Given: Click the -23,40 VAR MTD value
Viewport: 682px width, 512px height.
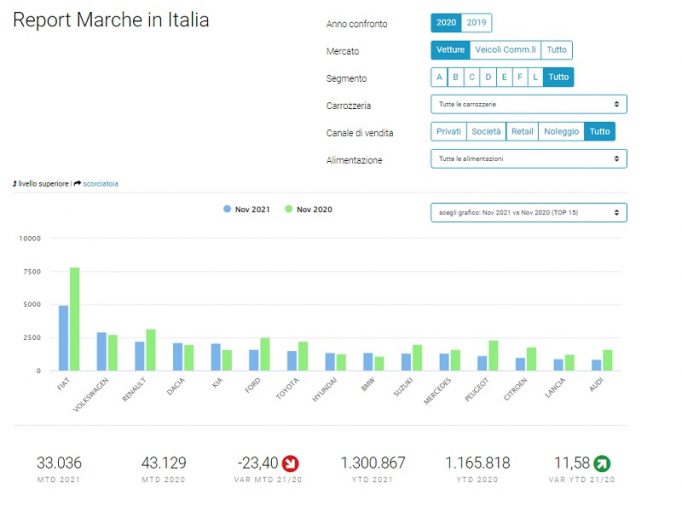Looking at the screenshot, I should [258, 463].
